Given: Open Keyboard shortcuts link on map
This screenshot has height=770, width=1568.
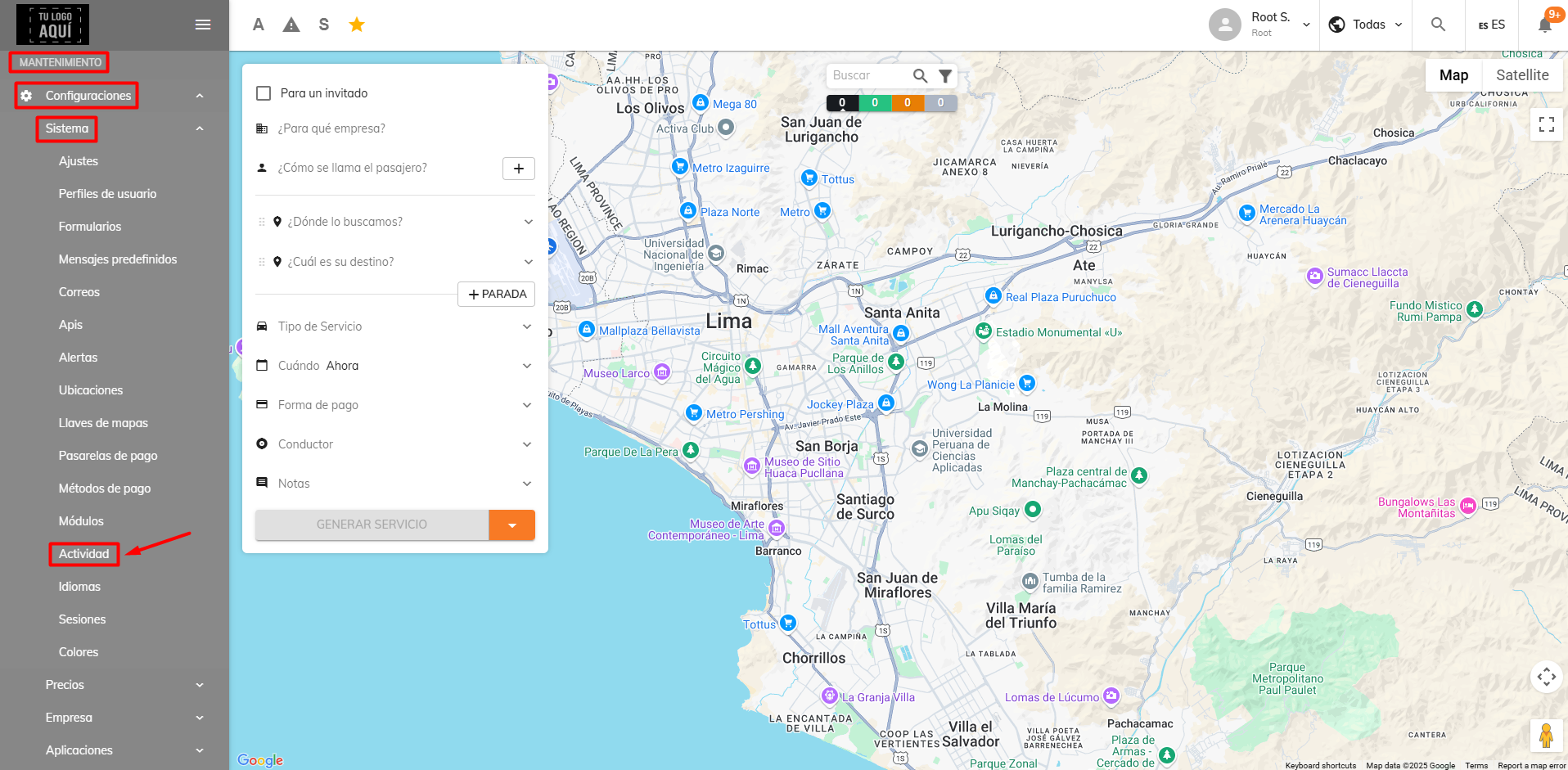Looking at the screenshot, I should point(1321,766).
